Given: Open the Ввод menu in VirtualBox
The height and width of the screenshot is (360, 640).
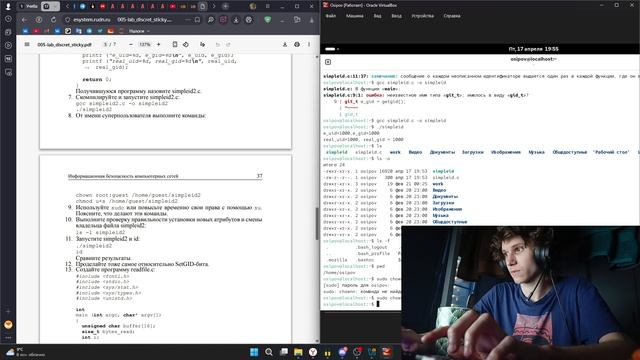Looking at the screenshot, I should [396, 16].
